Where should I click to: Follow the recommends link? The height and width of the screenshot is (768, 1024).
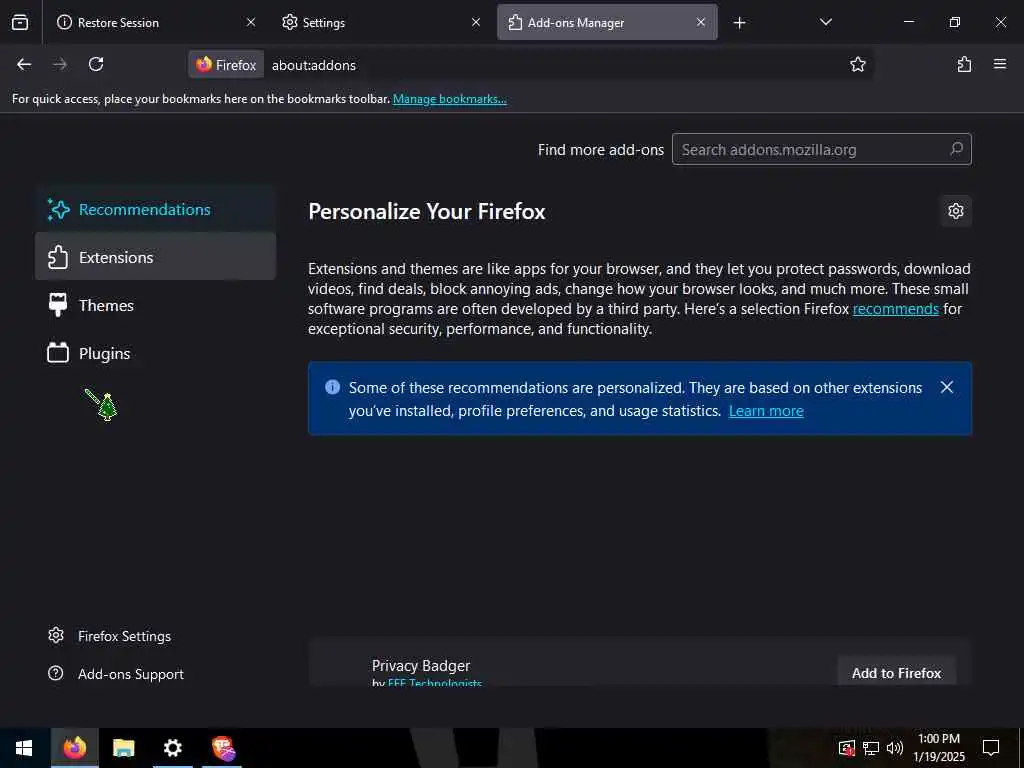pos(895,309)
